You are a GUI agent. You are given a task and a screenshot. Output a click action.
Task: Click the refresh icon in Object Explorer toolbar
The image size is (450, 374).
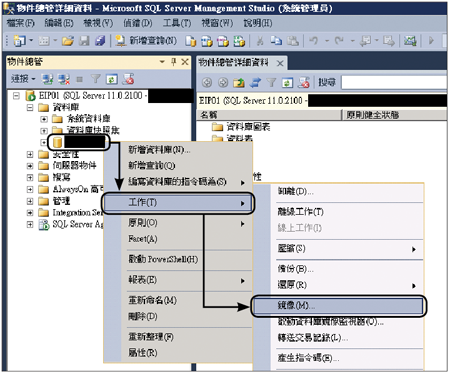(111, 79)
